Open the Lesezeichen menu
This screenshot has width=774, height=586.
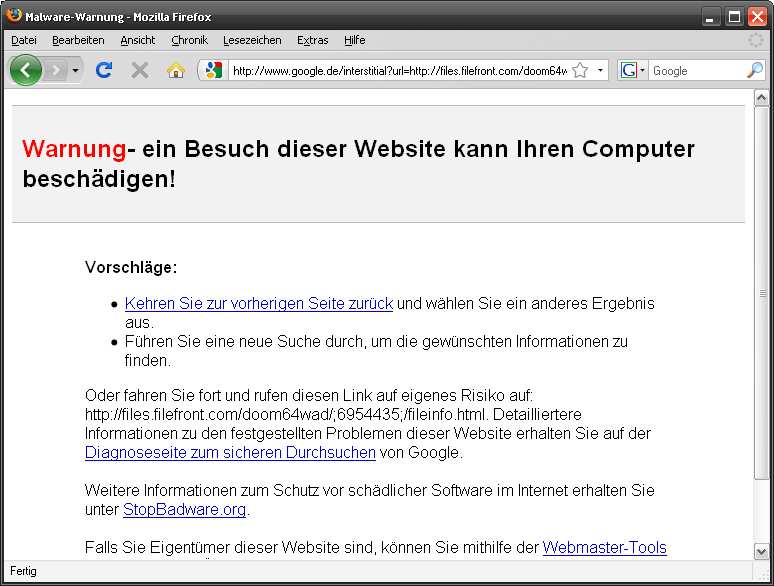[x=252, y=40]
